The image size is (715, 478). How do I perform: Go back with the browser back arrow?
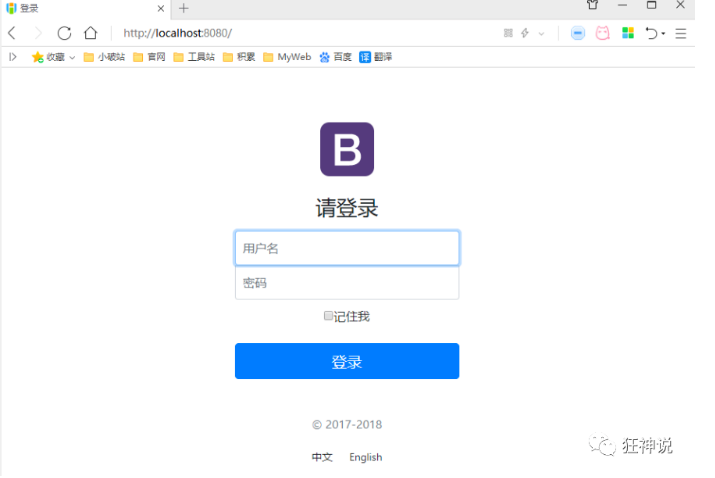click(x=12, y=33)
